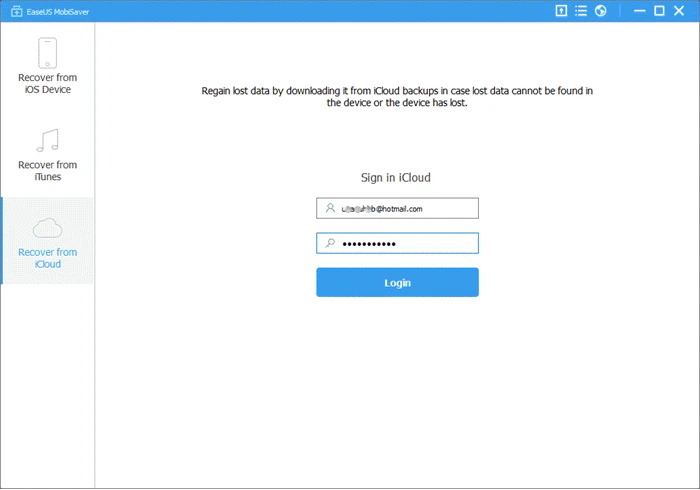700x490 pixels.
Task: Open the upgrade arrow icon in title bar
Action: [x=561, y=11]
